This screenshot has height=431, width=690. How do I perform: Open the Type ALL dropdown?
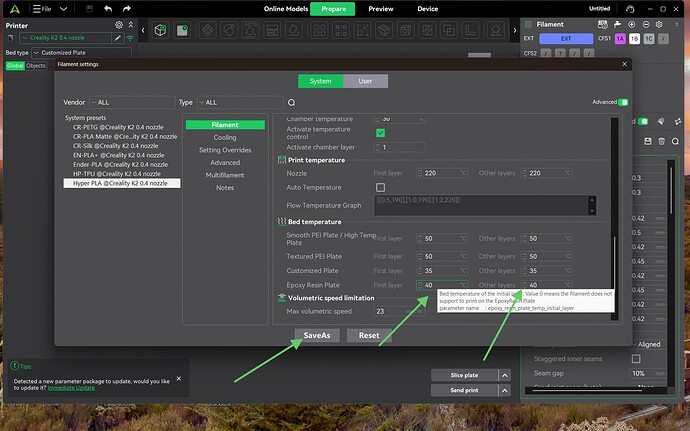(x=240, y=103)
